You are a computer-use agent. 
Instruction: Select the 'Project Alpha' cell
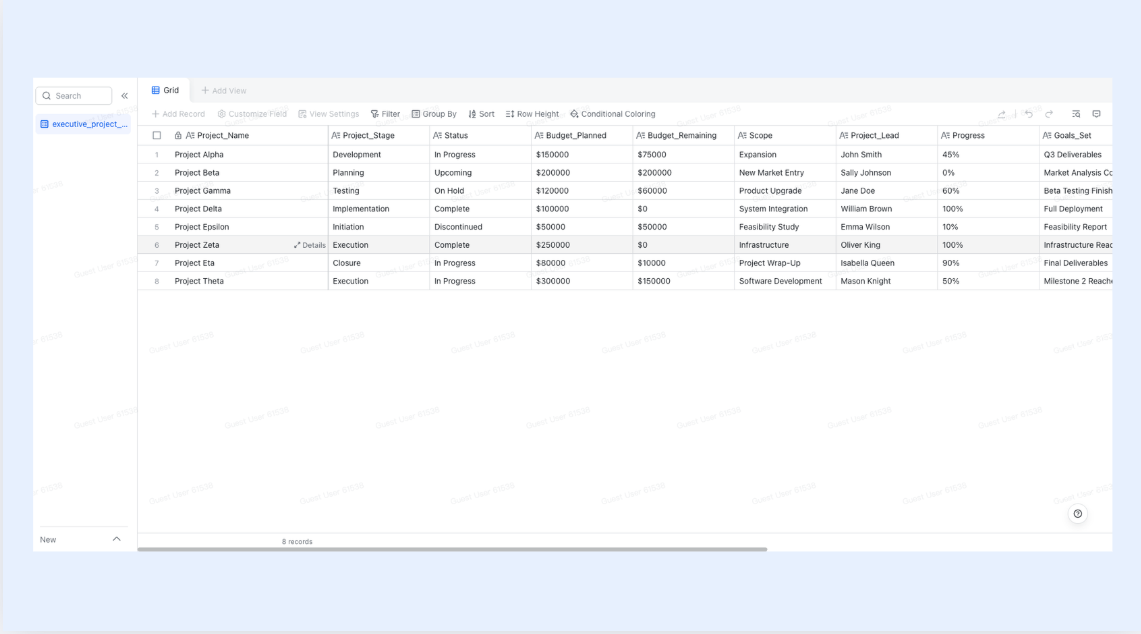coord(247,154)
